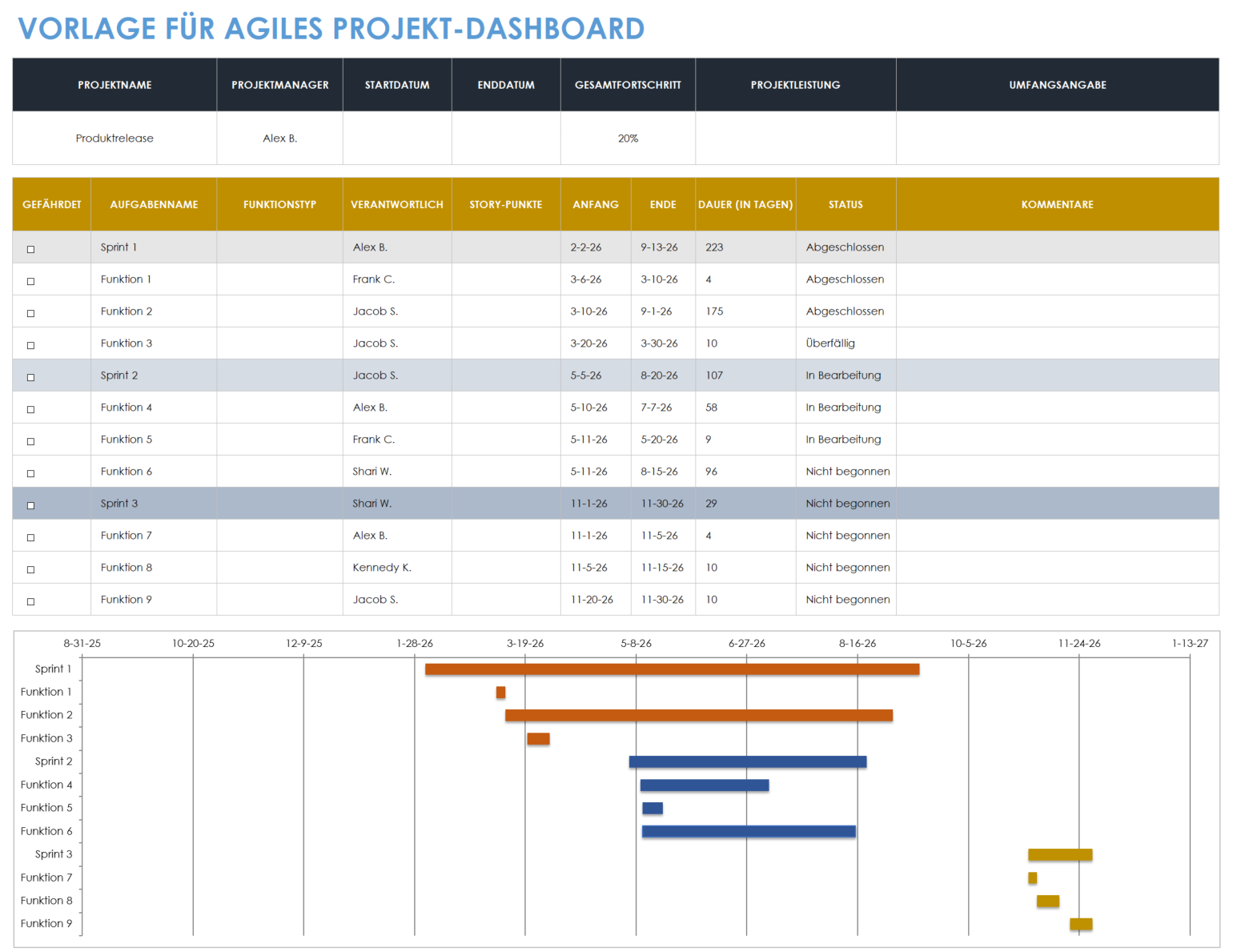Toggle the Gefährdet checkbox for Funktion 3
This screenshot has width=1233, height=952.
pyautogui.click(x=31, y=345)
